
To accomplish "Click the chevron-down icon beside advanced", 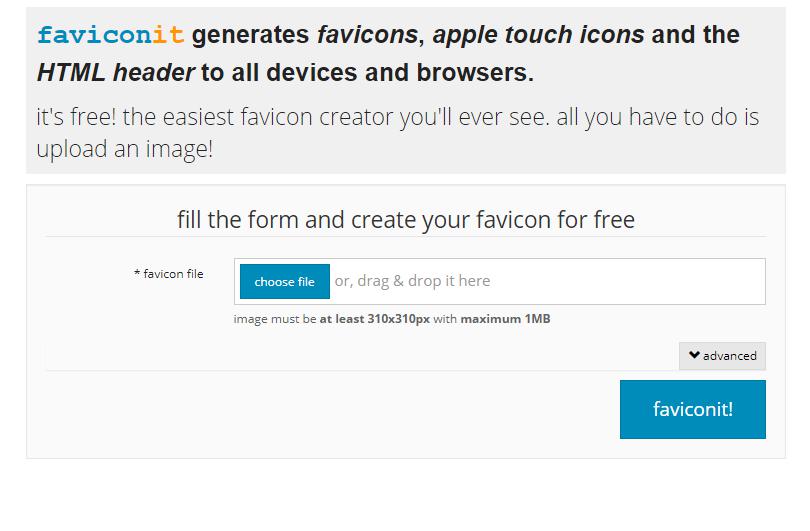I will pyautogui.click(x=694, y=355).
